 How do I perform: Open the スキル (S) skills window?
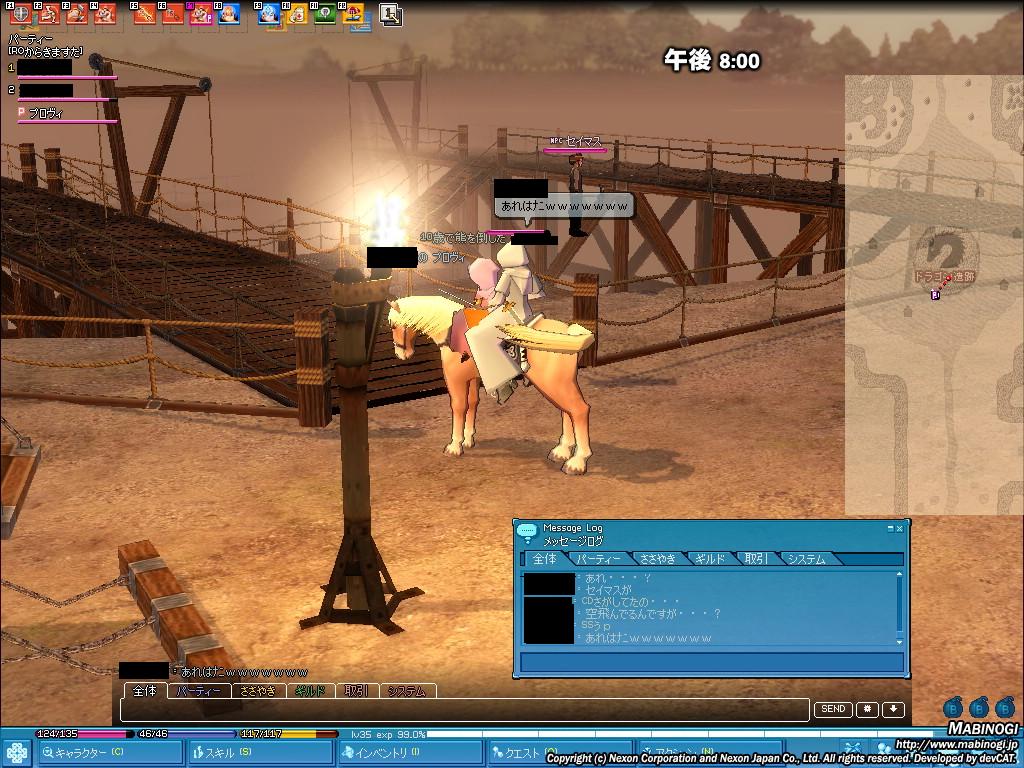(x=260, y=752)
